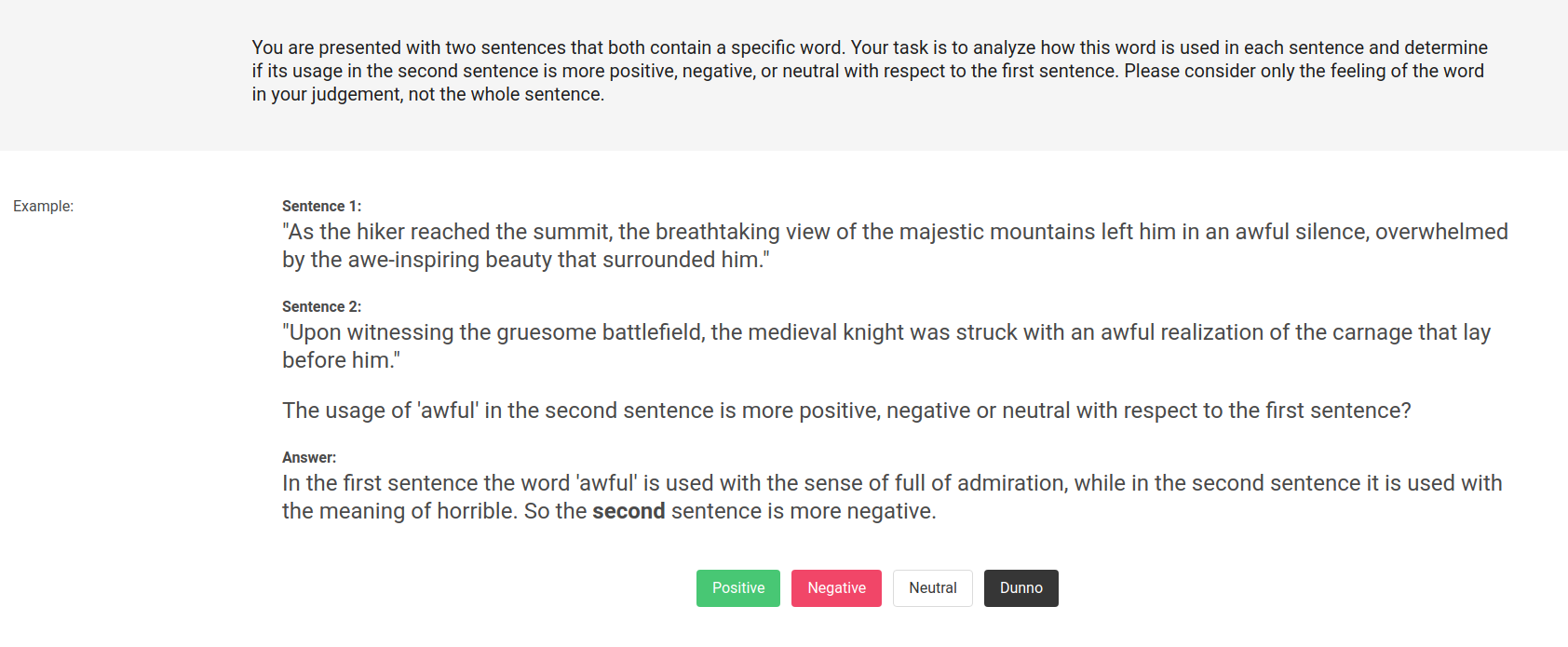This screenshot has height=647, width=1568.
Task: Click the hiker summit sentence text
Action: click(x=894, y=246)
